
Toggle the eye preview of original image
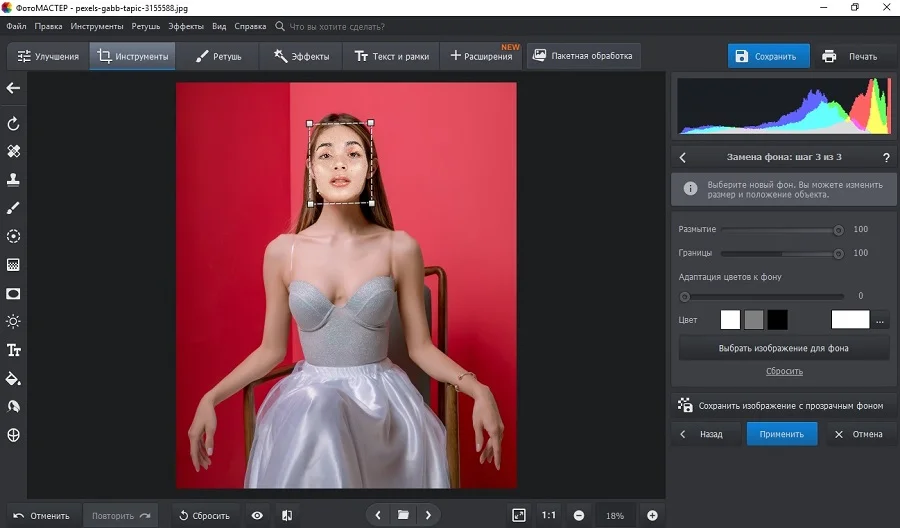point(257,515)
